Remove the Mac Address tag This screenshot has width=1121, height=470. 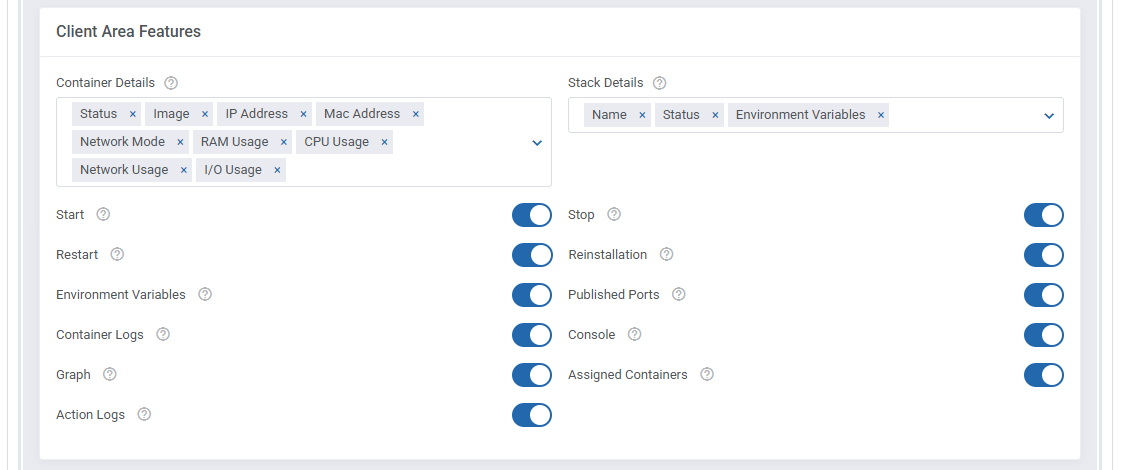pos(415,114)
